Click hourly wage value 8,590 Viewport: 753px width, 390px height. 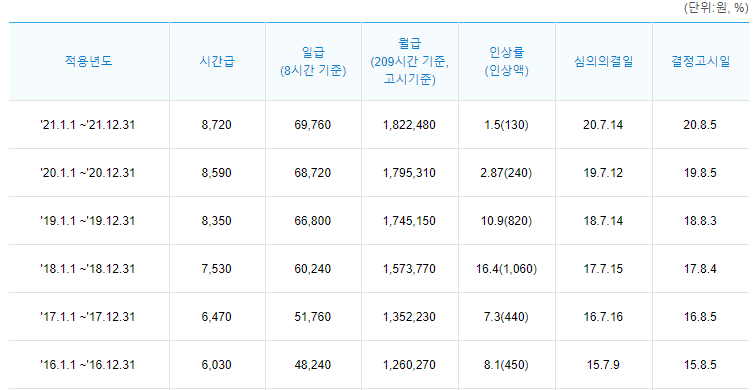pos(217,173)
